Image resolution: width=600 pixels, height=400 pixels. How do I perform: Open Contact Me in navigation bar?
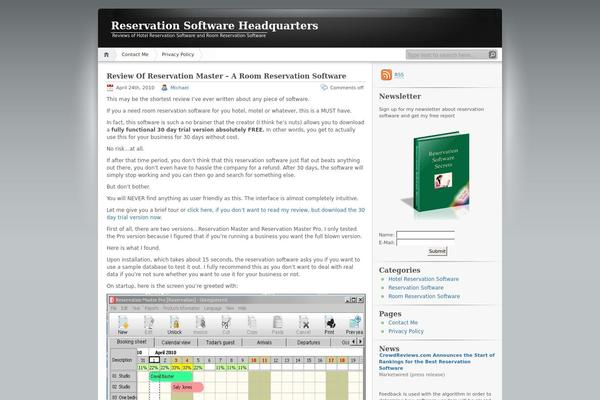(x=135, y=55)
